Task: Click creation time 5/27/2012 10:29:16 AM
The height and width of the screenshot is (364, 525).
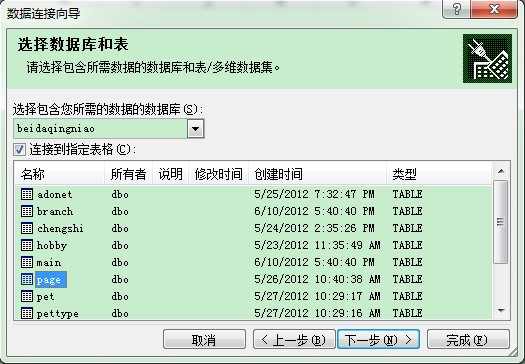Action: pyautogui.click(x=317, y=313)
